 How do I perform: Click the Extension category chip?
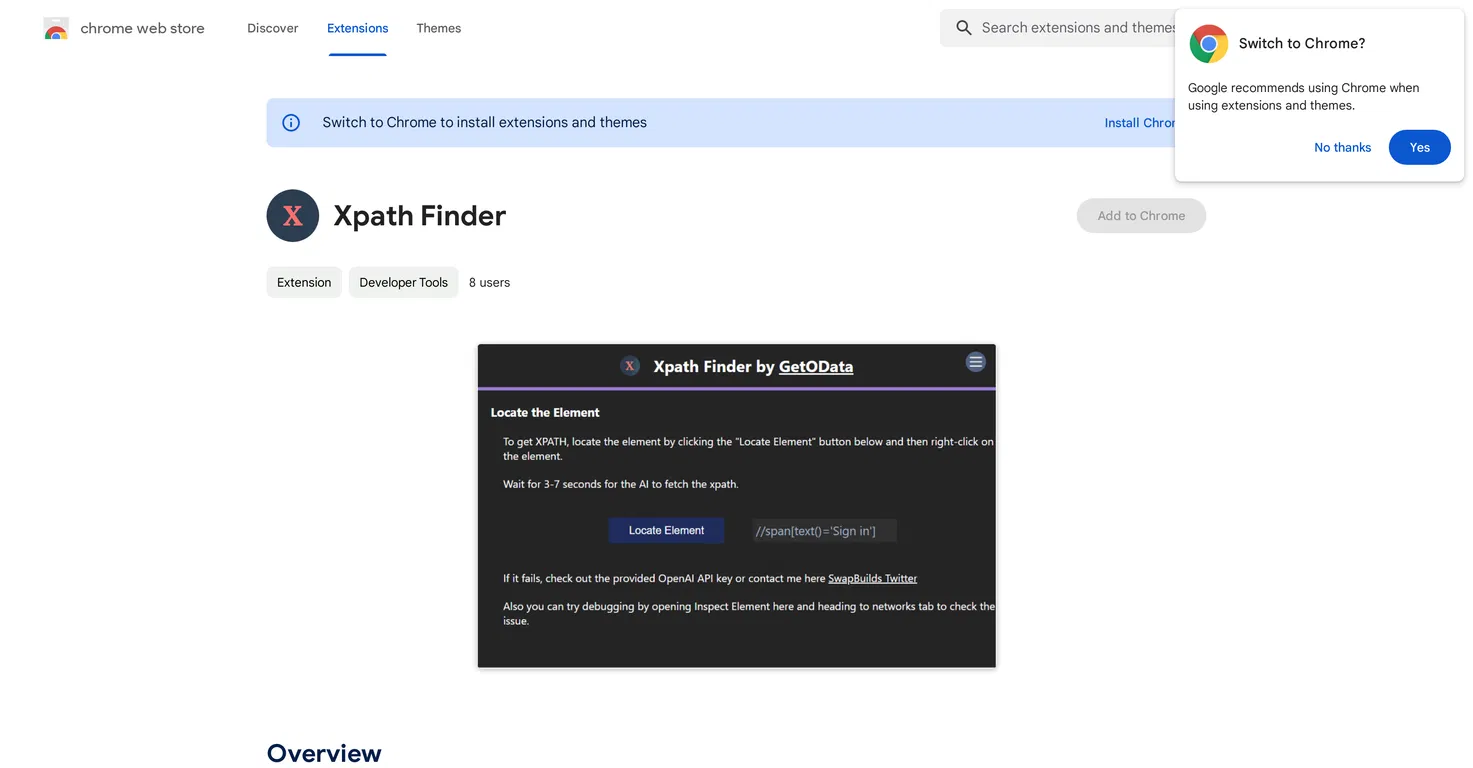[x=304, y=283]
